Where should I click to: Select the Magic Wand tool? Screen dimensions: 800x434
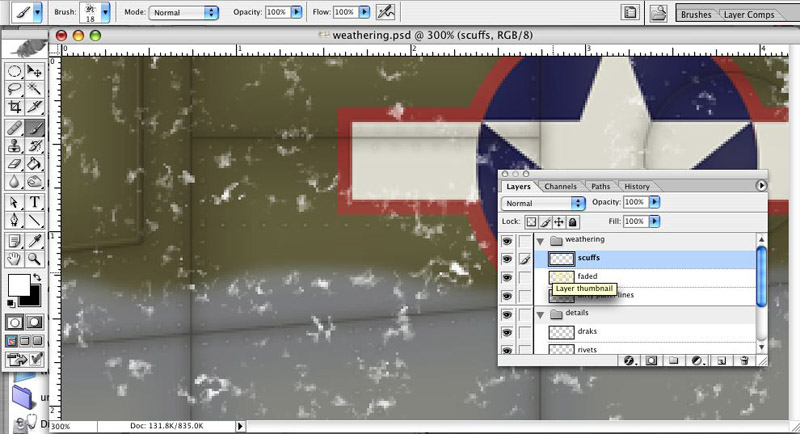[34, 89]
